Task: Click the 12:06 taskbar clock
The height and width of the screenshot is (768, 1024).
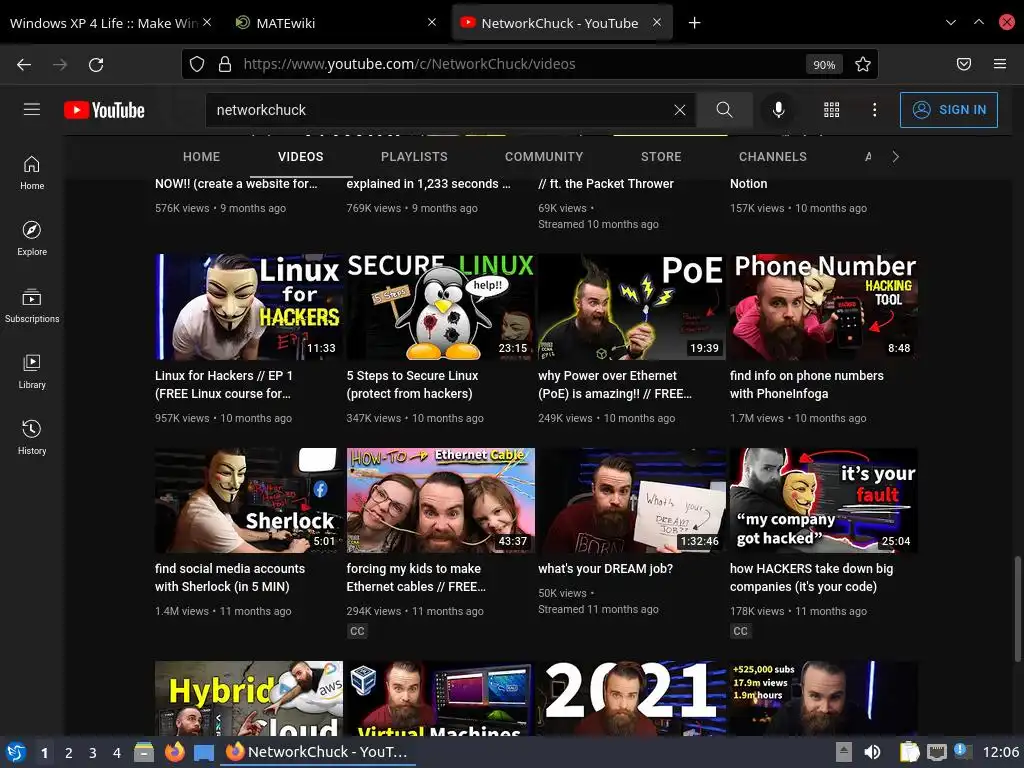Action: (1000, 752)
